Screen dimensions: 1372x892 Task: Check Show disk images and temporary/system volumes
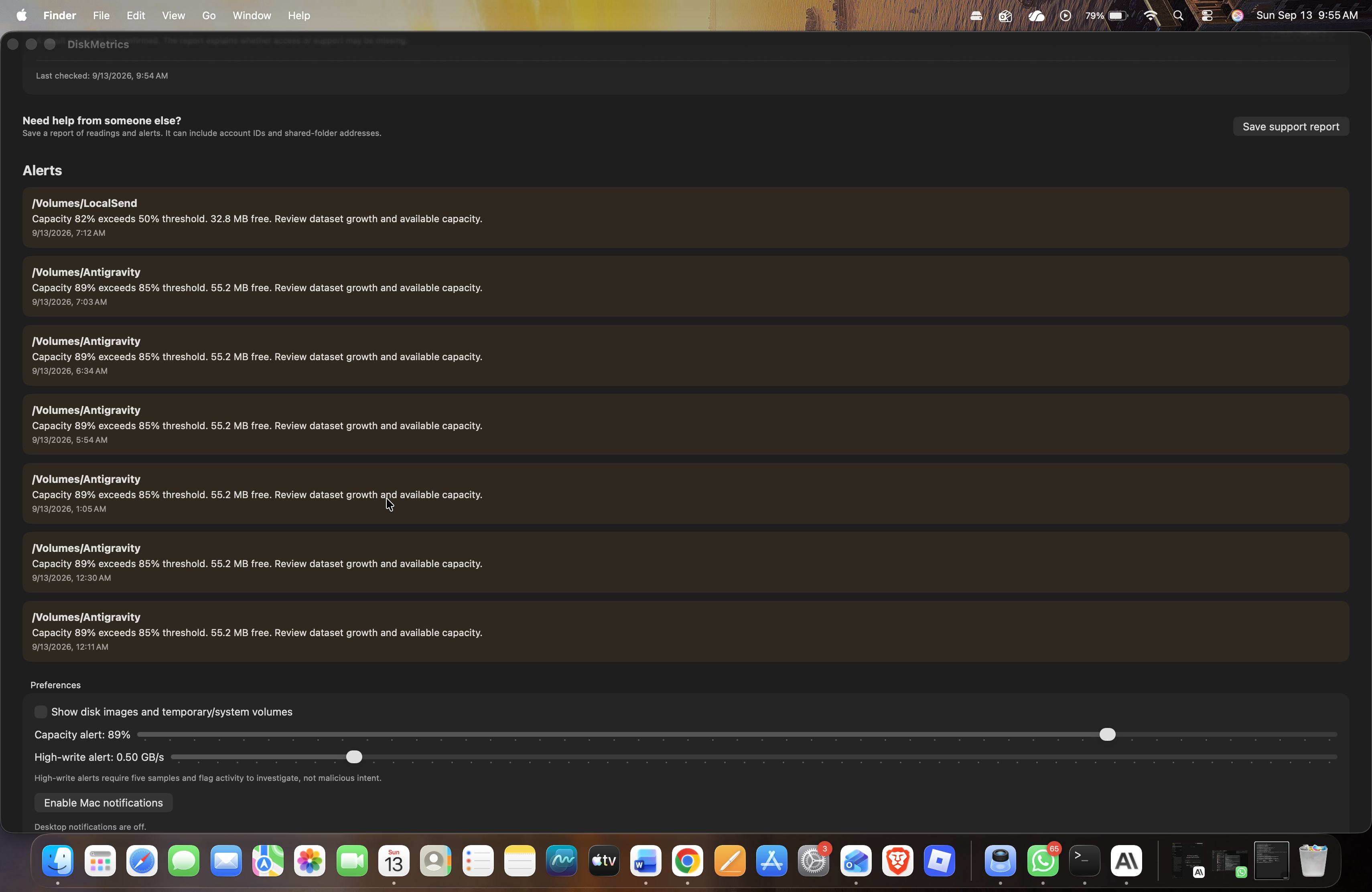(41, 712)
